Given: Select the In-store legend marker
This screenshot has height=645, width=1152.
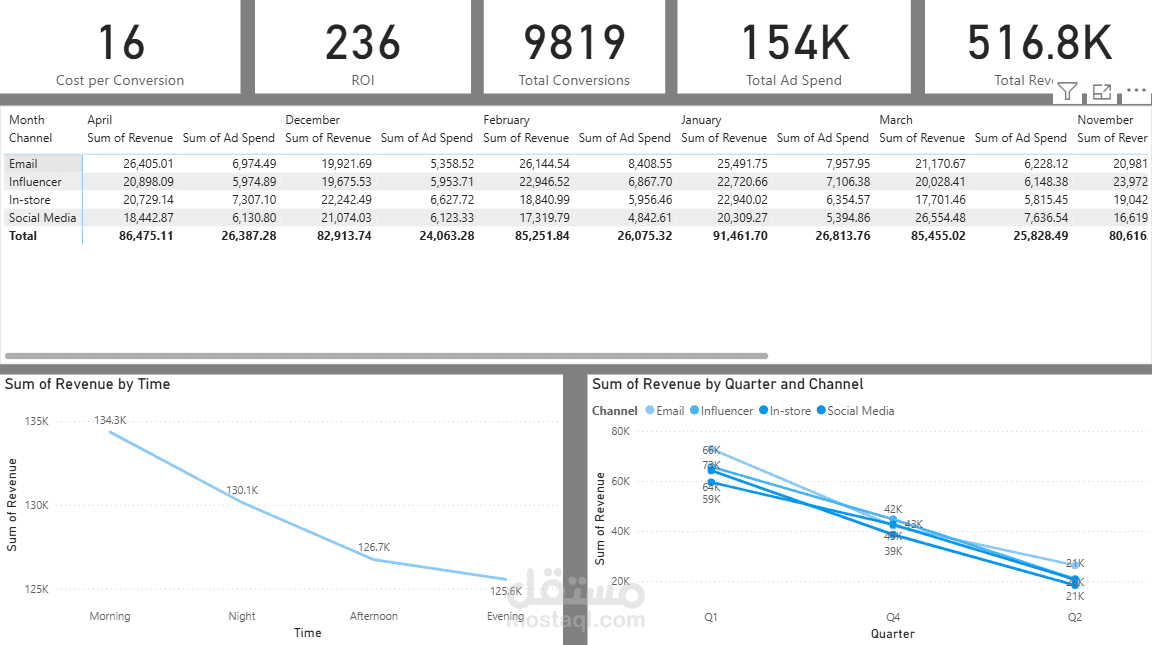Looking at the screenshot, I should [x=763, y=411].
